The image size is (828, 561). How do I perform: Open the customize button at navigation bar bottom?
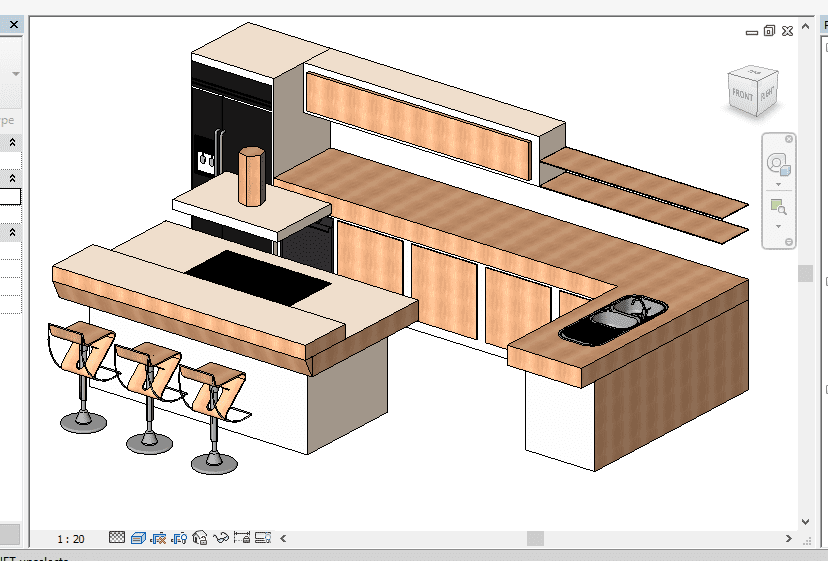coord(788,242)
